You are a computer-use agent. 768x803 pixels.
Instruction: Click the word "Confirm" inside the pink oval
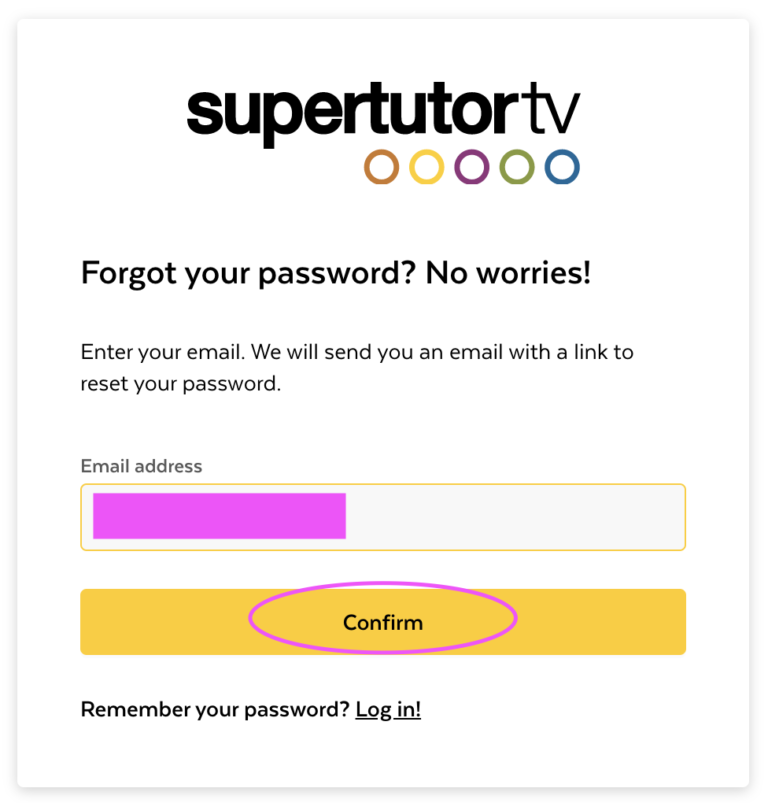tap(383, 623)
